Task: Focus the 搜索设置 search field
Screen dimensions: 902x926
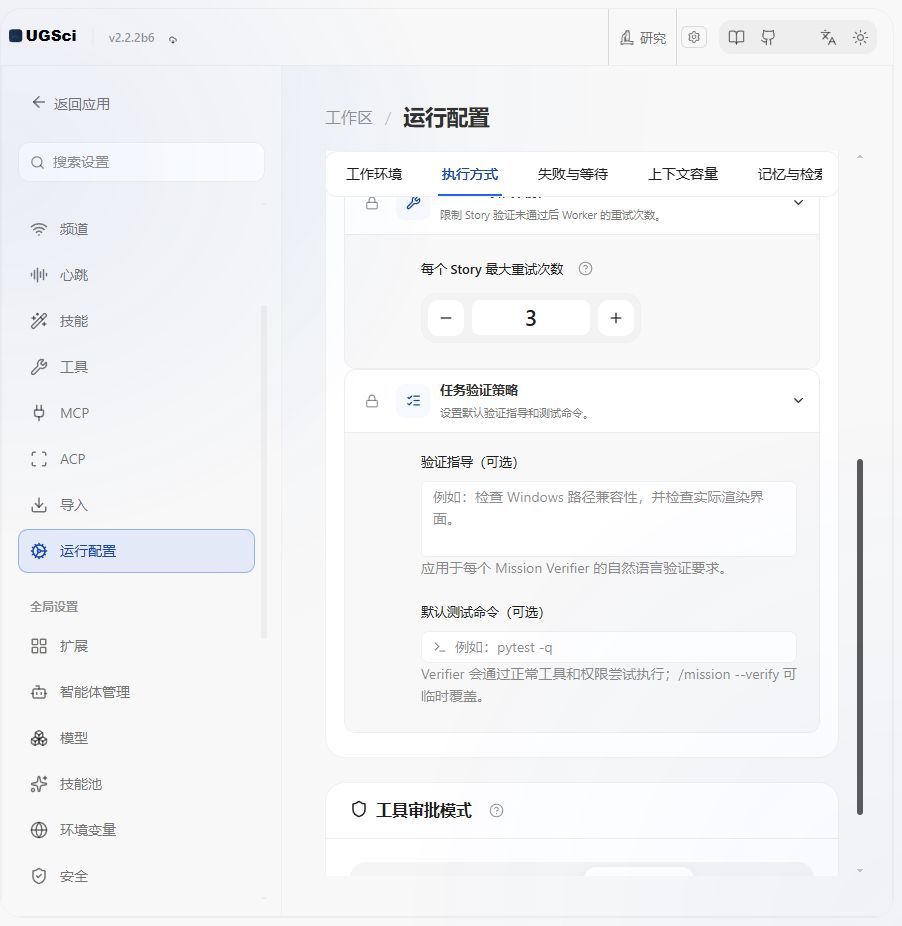Action: pos(141,162)
